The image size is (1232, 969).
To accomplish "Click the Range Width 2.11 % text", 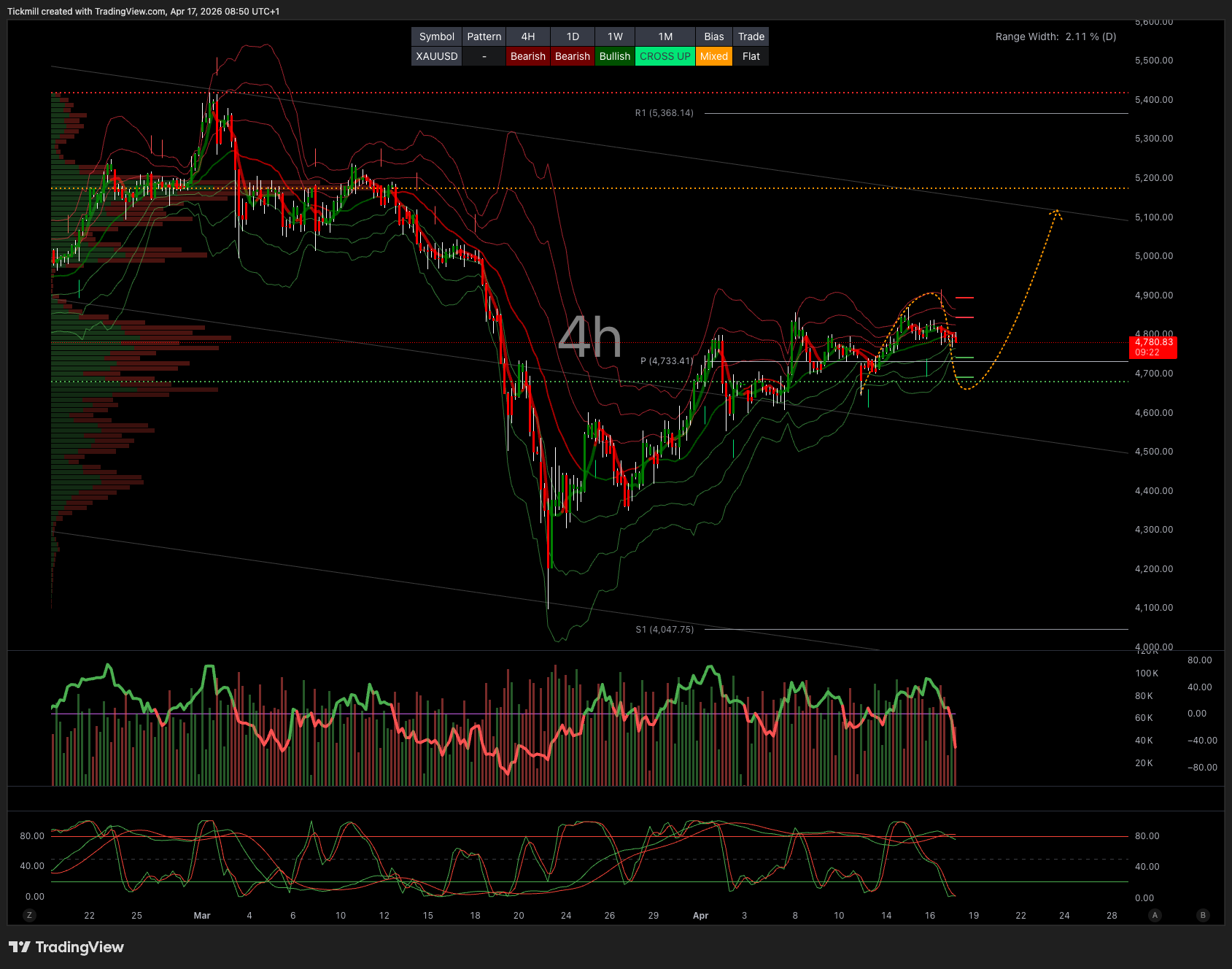I will [x=1055, y=36].
